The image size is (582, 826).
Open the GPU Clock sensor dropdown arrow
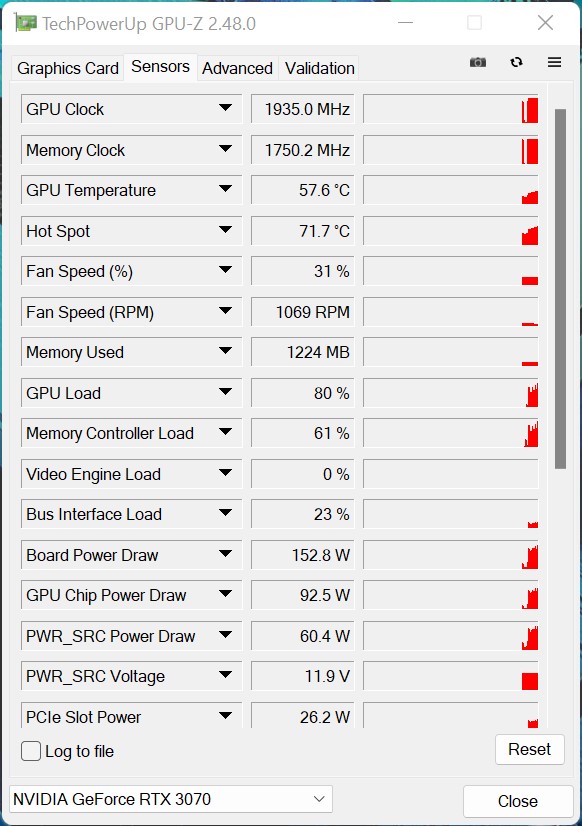click(x=225, y=108)
